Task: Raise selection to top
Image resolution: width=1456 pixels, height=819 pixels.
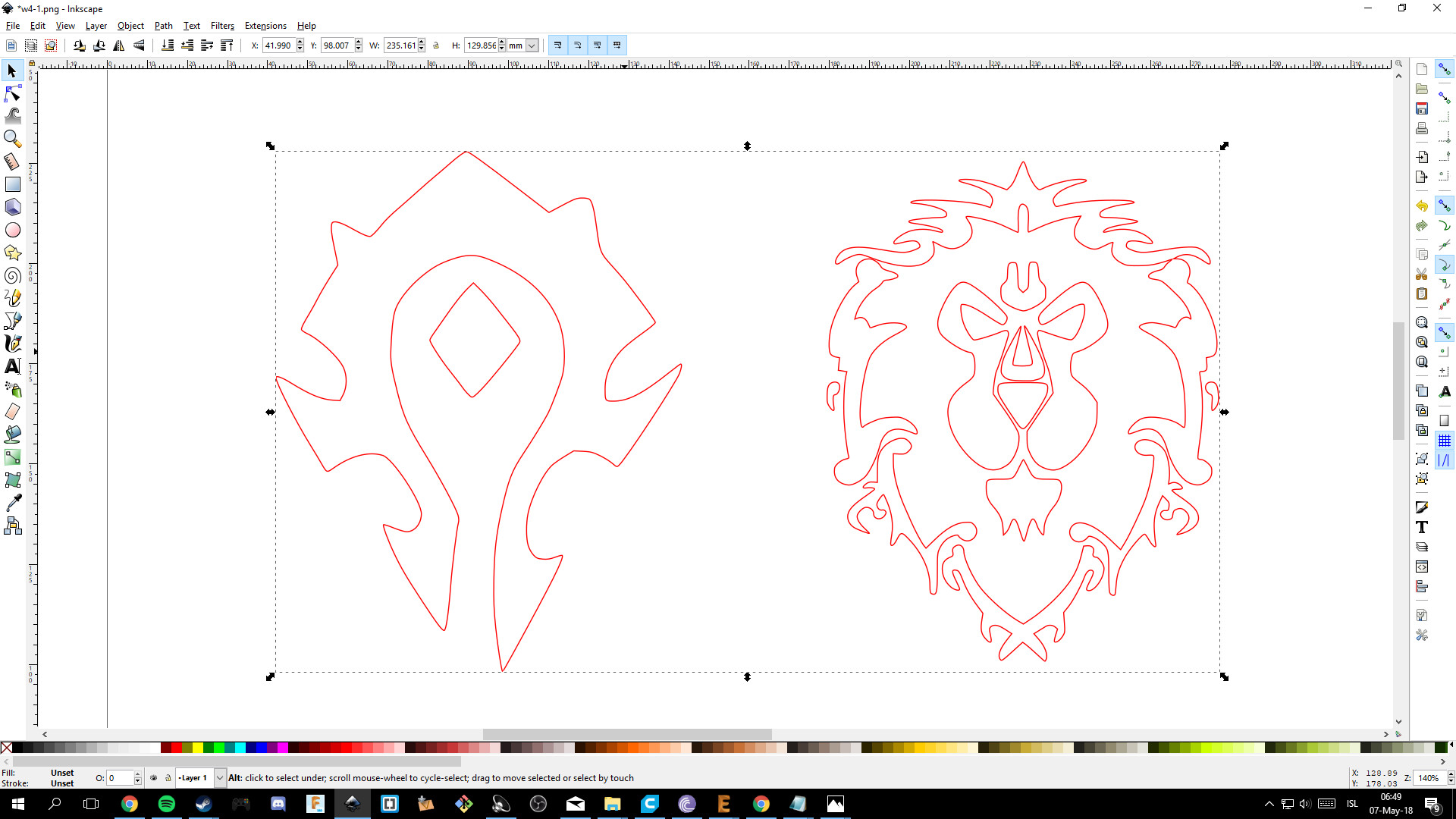Action: [226, 45]
